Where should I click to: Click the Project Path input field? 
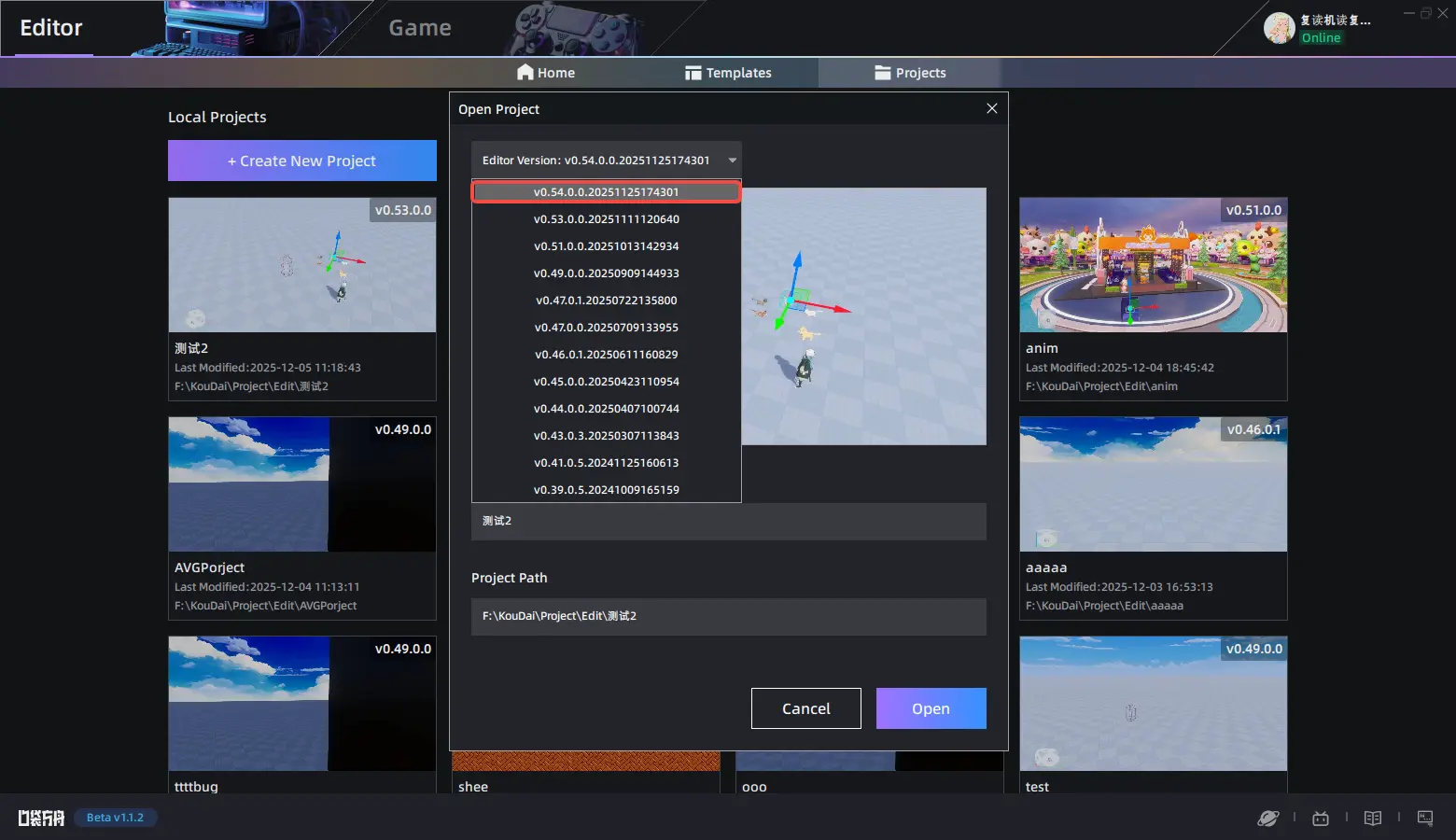click(728, 617)
